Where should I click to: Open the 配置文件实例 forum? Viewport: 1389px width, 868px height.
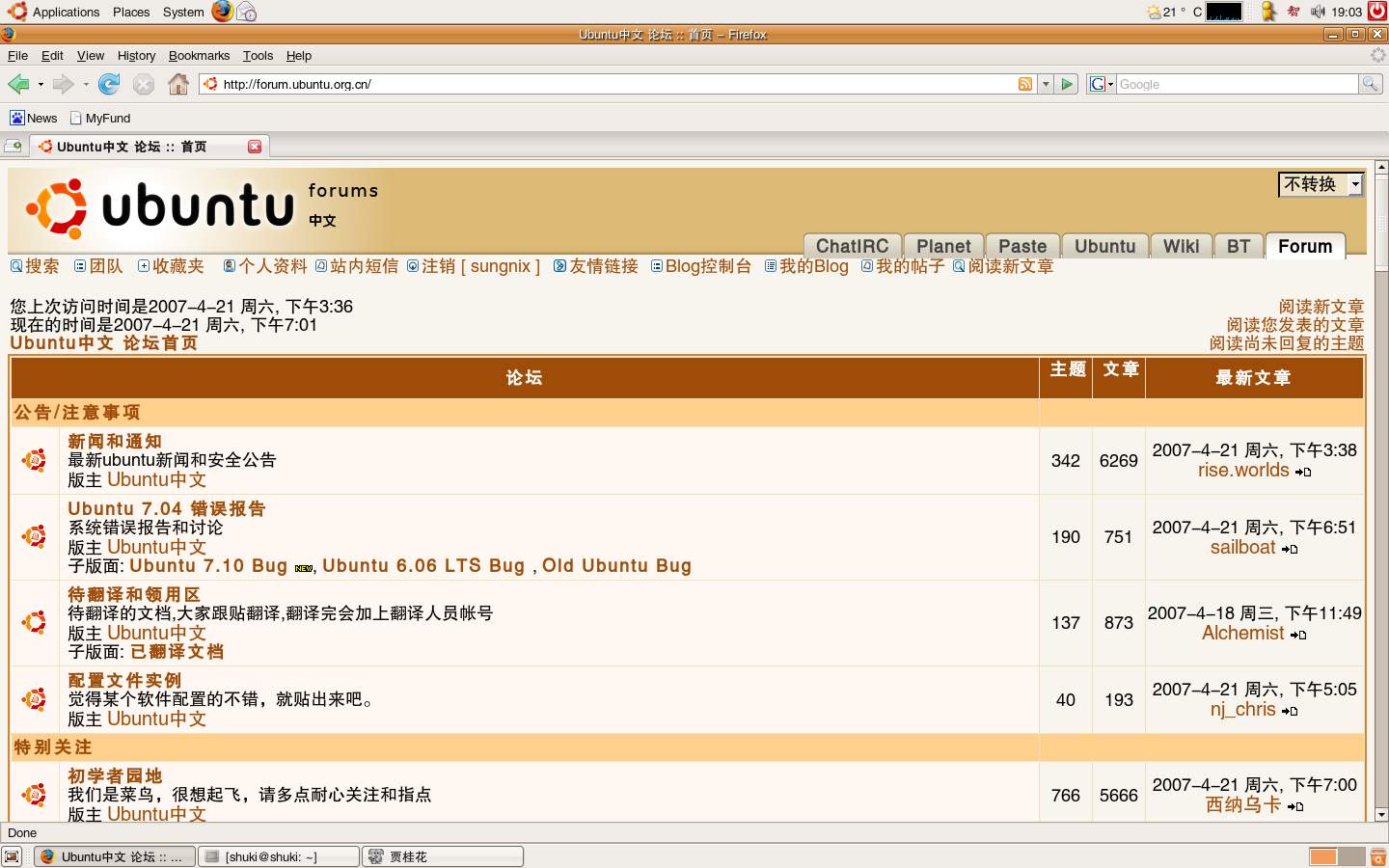click(x=124, y=680)
